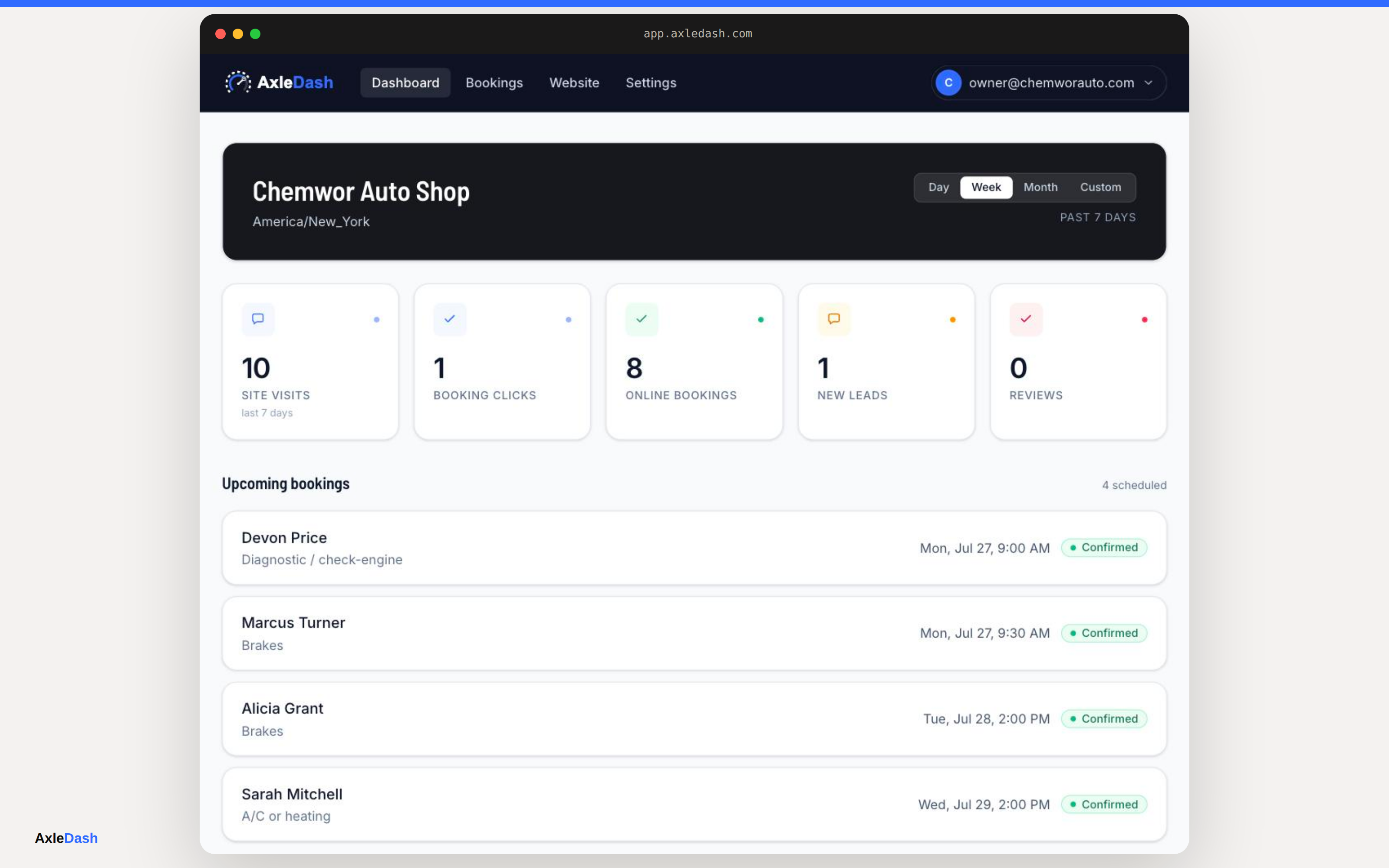Click the Site Visits count of 10

256,368
